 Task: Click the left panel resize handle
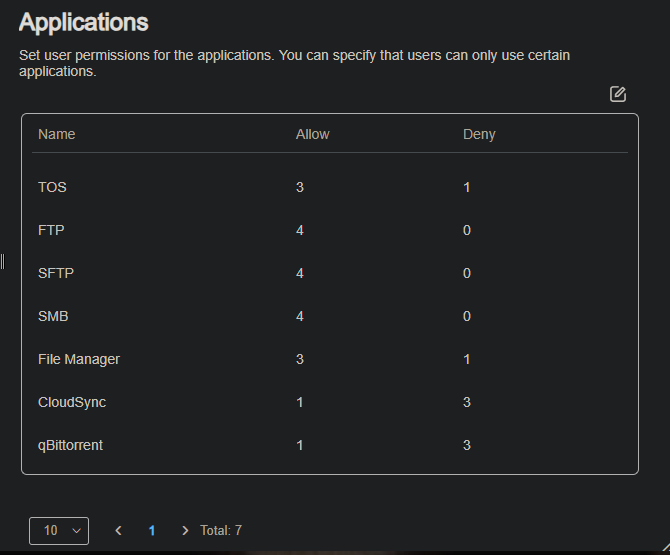coord(3,262)
